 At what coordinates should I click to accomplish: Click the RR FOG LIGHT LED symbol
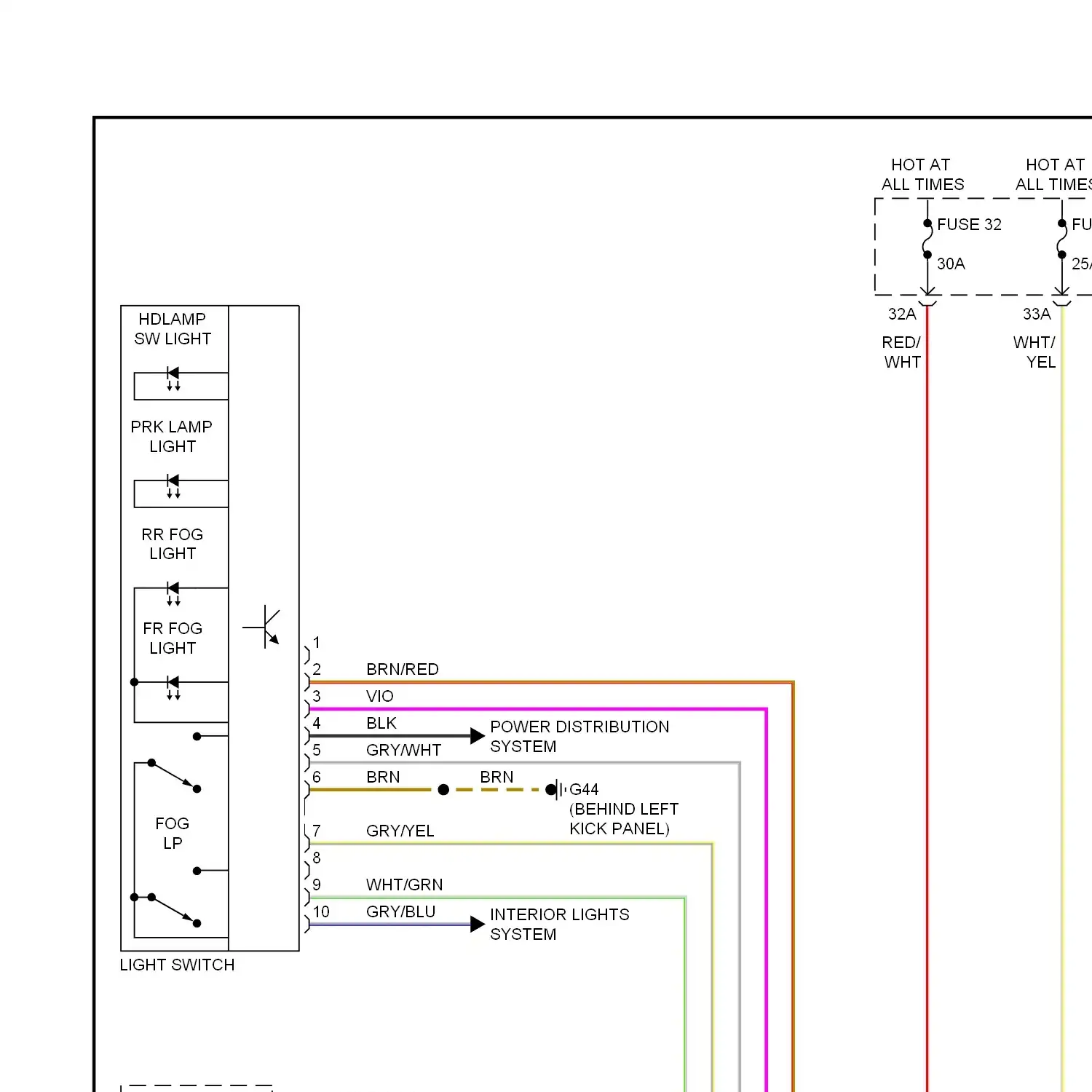coord(173,593)
